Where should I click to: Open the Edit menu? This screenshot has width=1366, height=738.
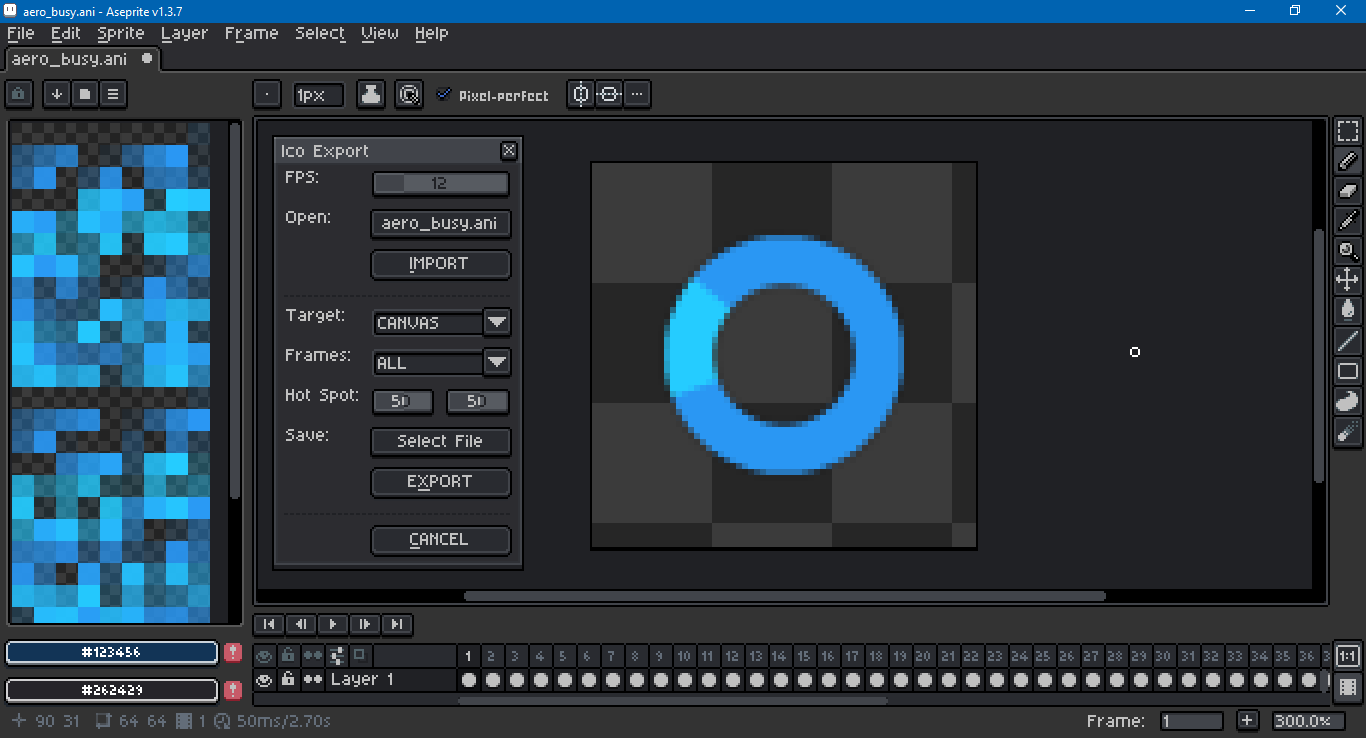pyautogui.click(x=66, y=33)
